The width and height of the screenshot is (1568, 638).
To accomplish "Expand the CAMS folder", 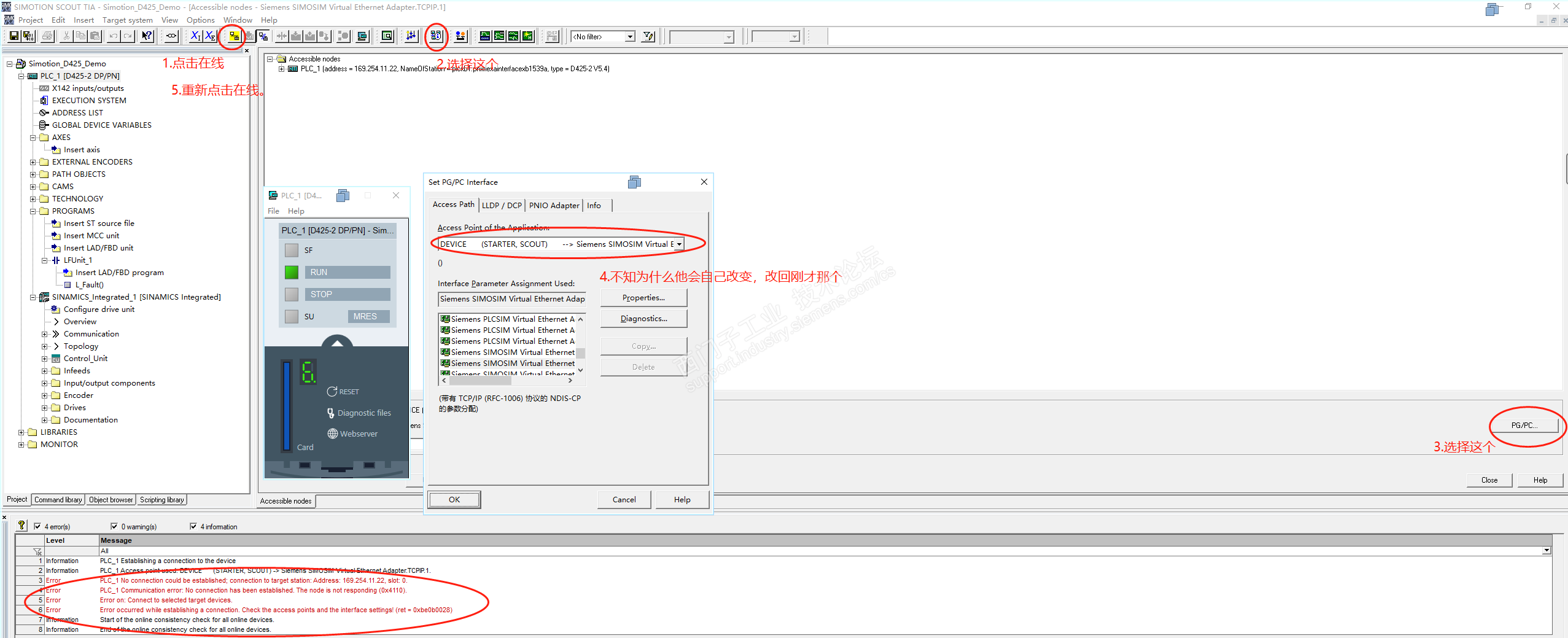I will click(33, 187).
